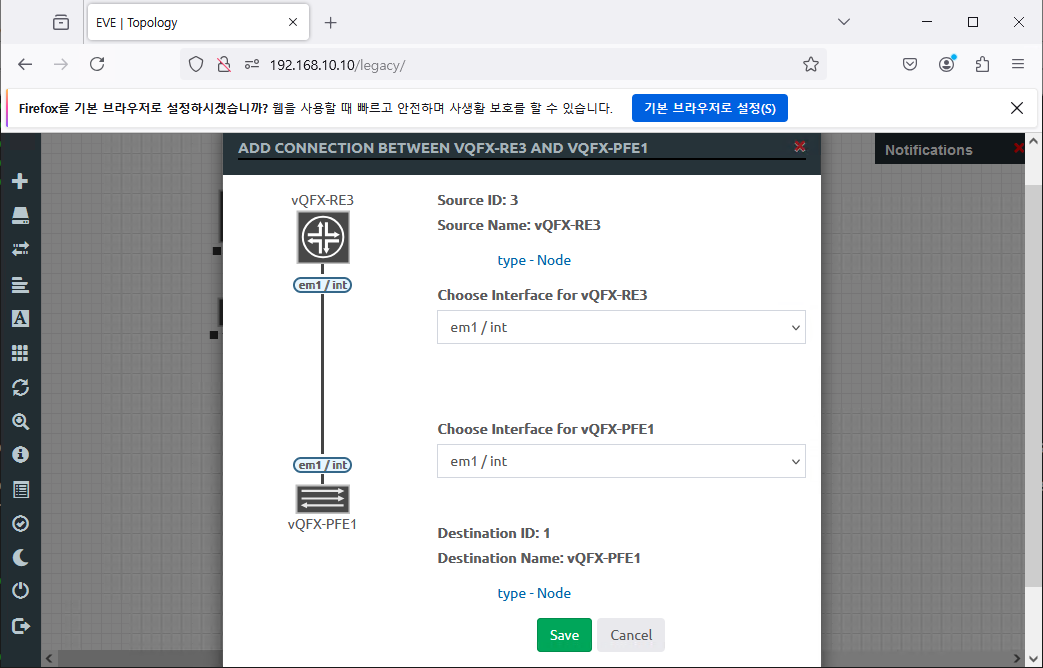Go back to the previous page
The width and height of the screenshot is (1043, 668).
tap(25, 65)
